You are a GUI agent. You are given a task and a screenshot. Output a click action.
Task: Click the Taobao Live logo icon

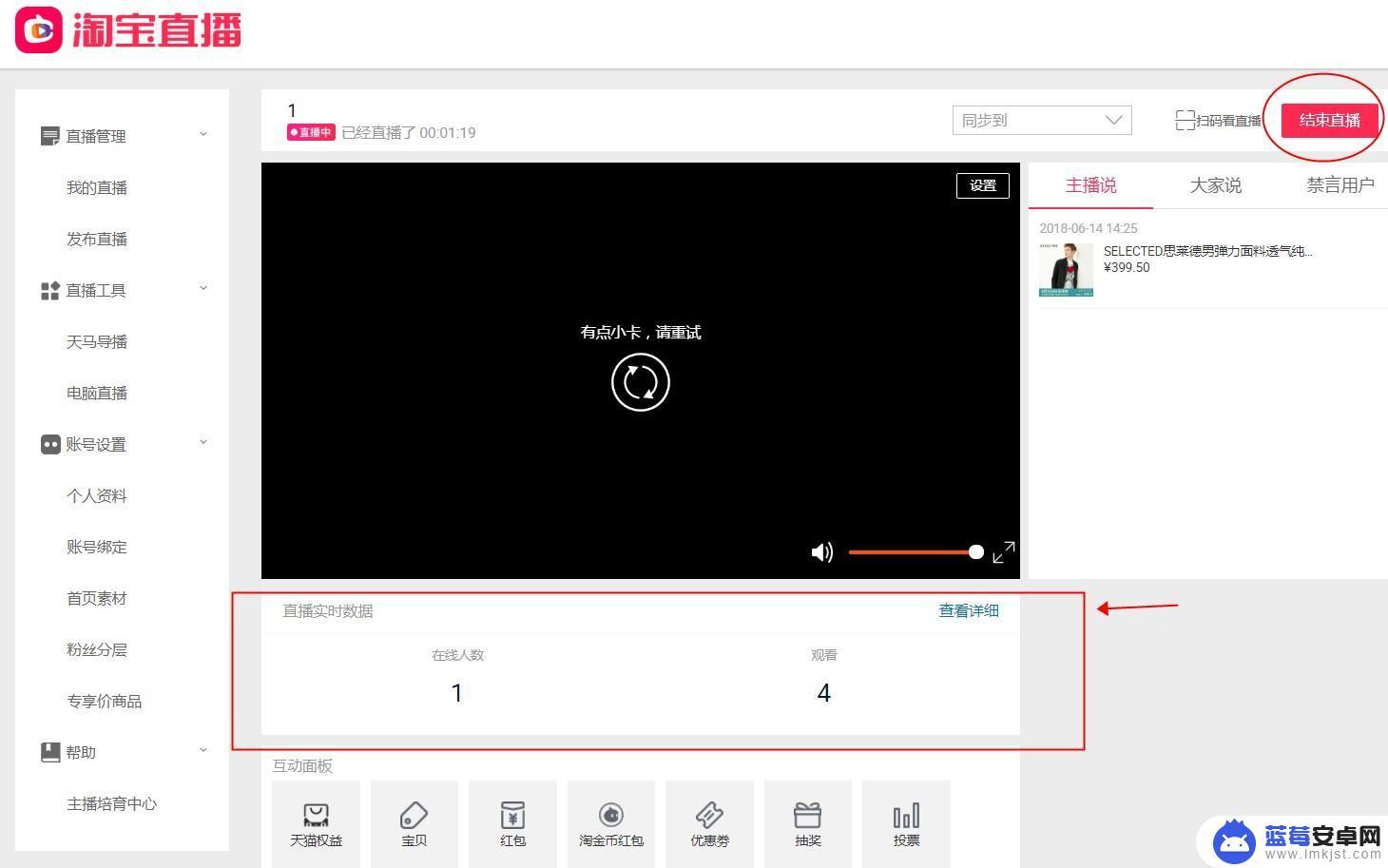(x=39, y=30)
